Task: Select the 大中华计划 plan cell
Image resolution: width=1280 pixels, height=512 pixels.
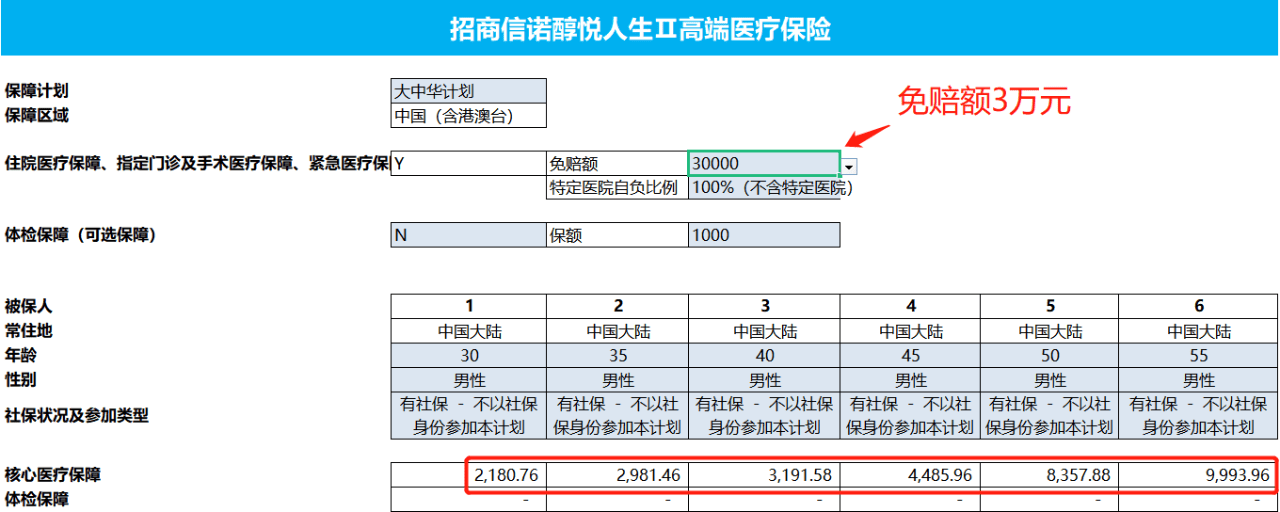Action: coord(469,91)
